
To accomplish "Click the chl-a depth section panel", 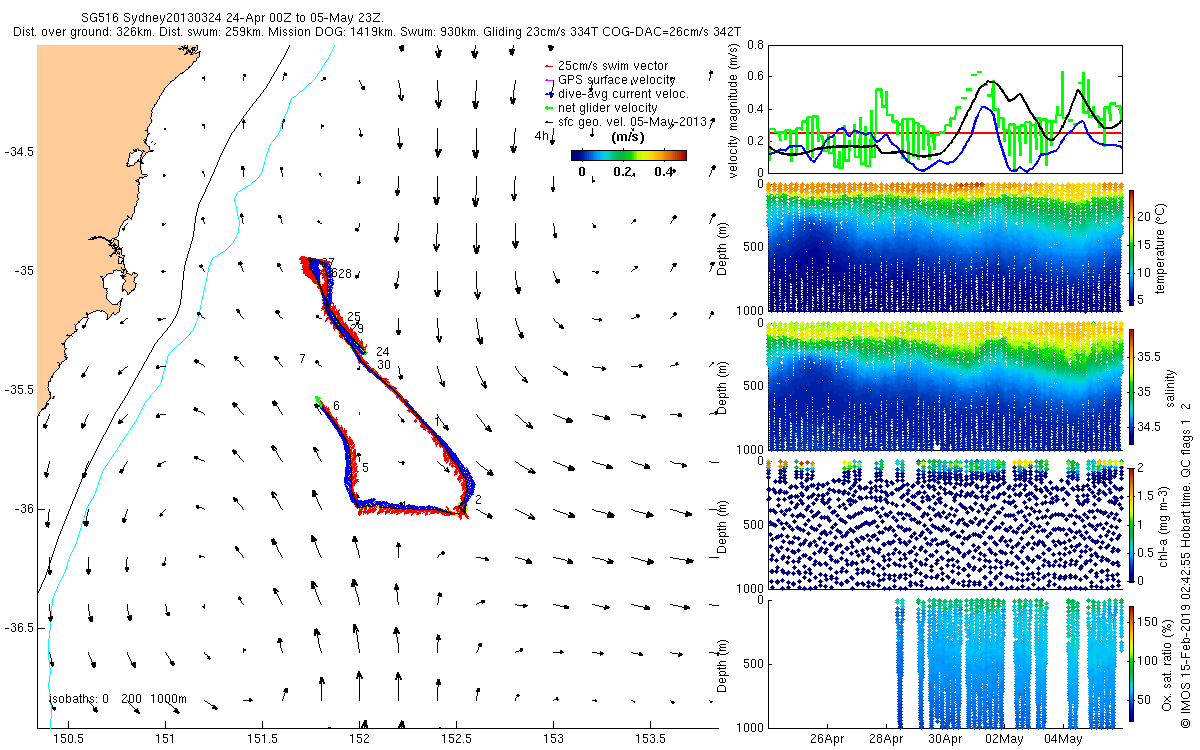I will (x=945, y=525).
